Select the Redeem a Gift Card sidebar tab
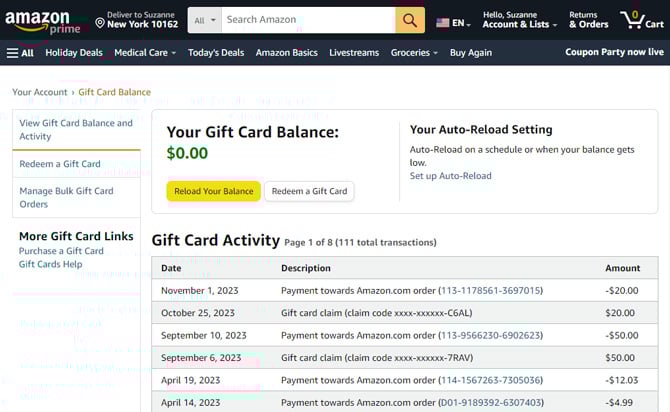The image size is (670, 412). click(76, 164)
